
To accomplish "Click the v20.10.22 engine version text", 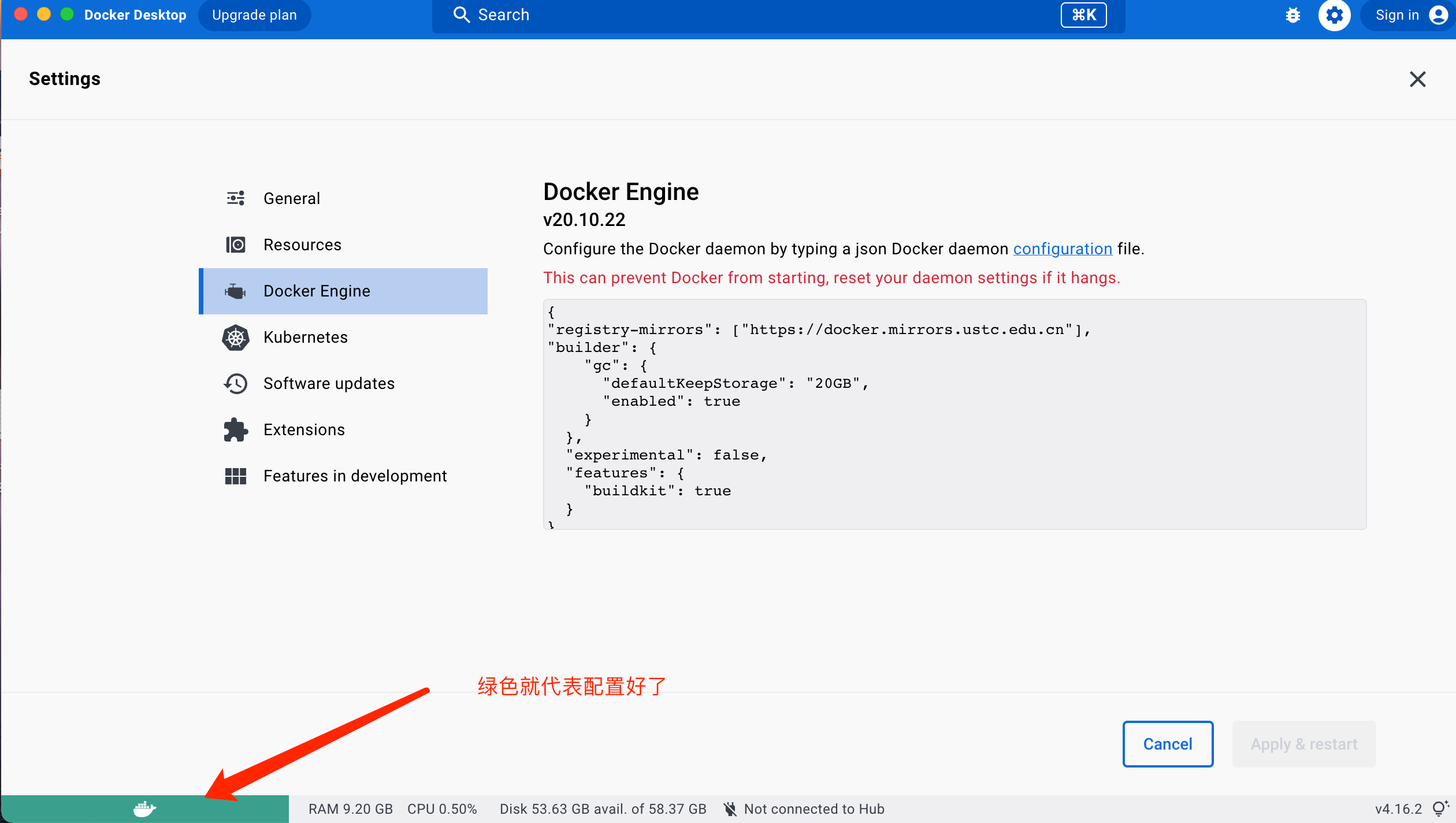I will (584, 220).
